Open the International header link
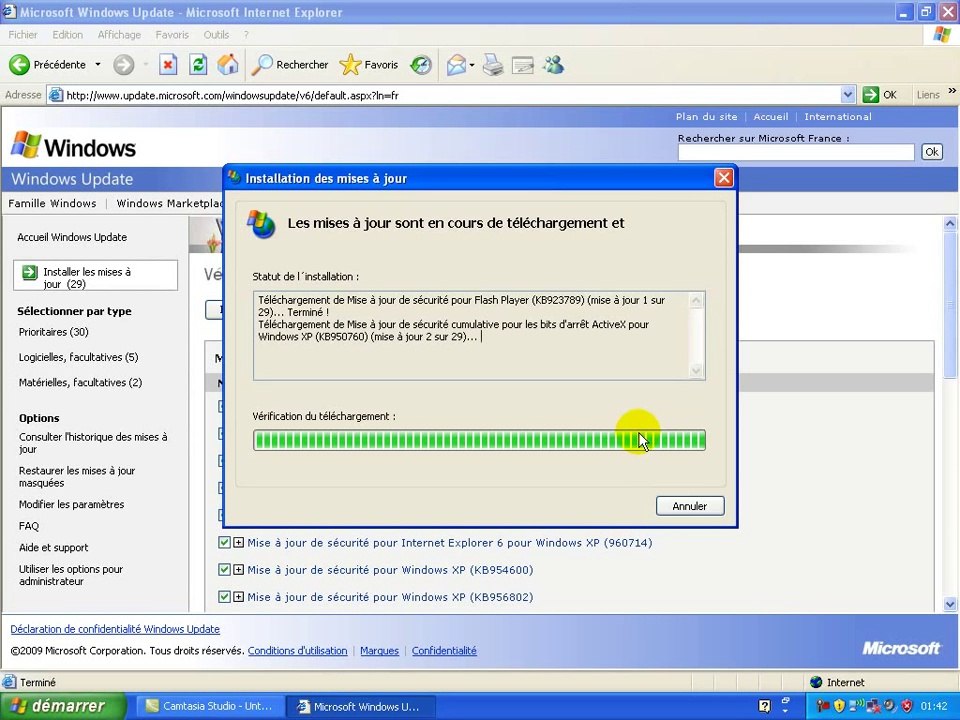960x720 pixels. pos(838,116)
